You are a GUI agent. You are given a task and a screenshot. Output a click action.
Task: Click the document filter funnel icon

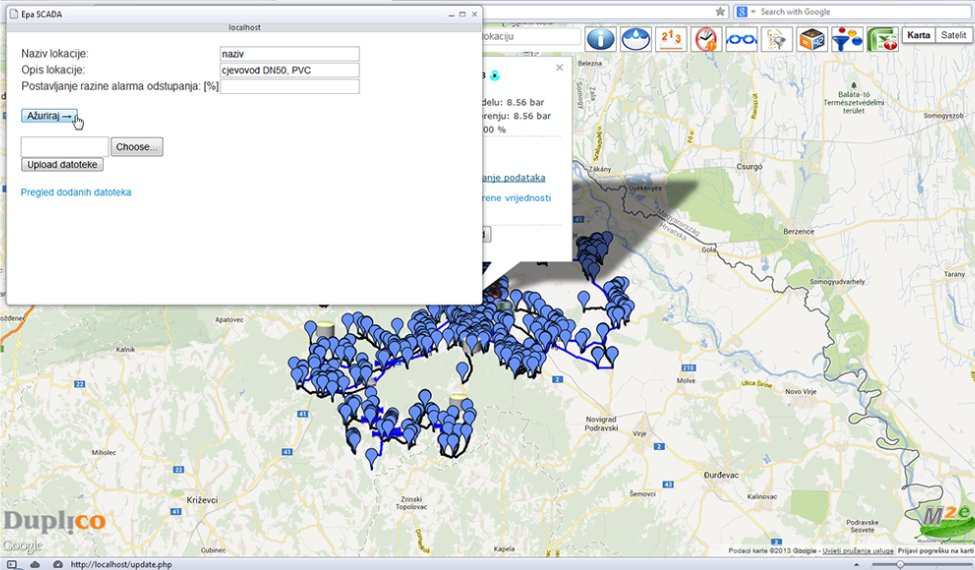776,39
